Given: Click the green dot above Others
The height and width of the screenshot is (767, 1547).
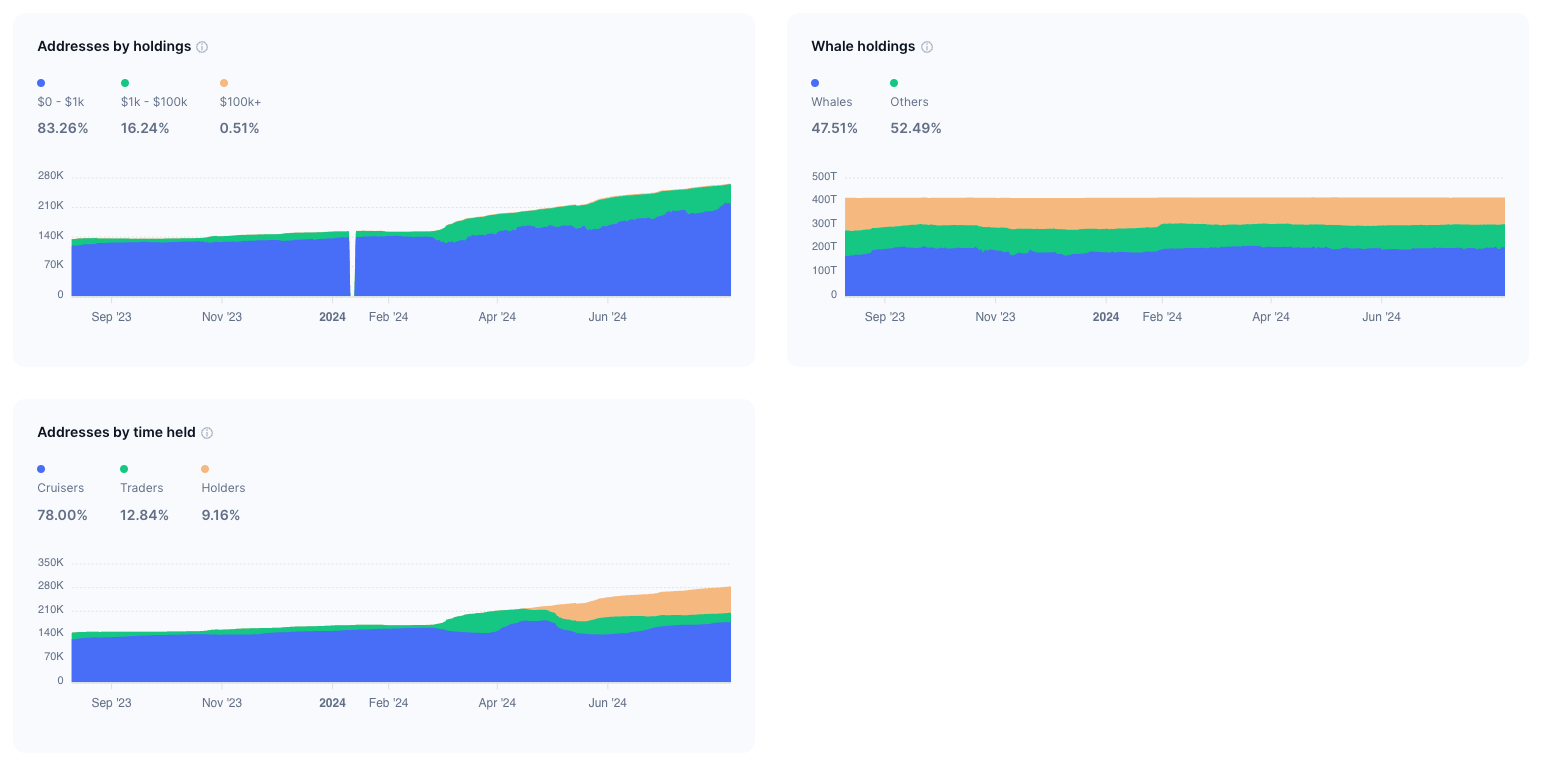Looking at the screenshot, I should 894,83.
